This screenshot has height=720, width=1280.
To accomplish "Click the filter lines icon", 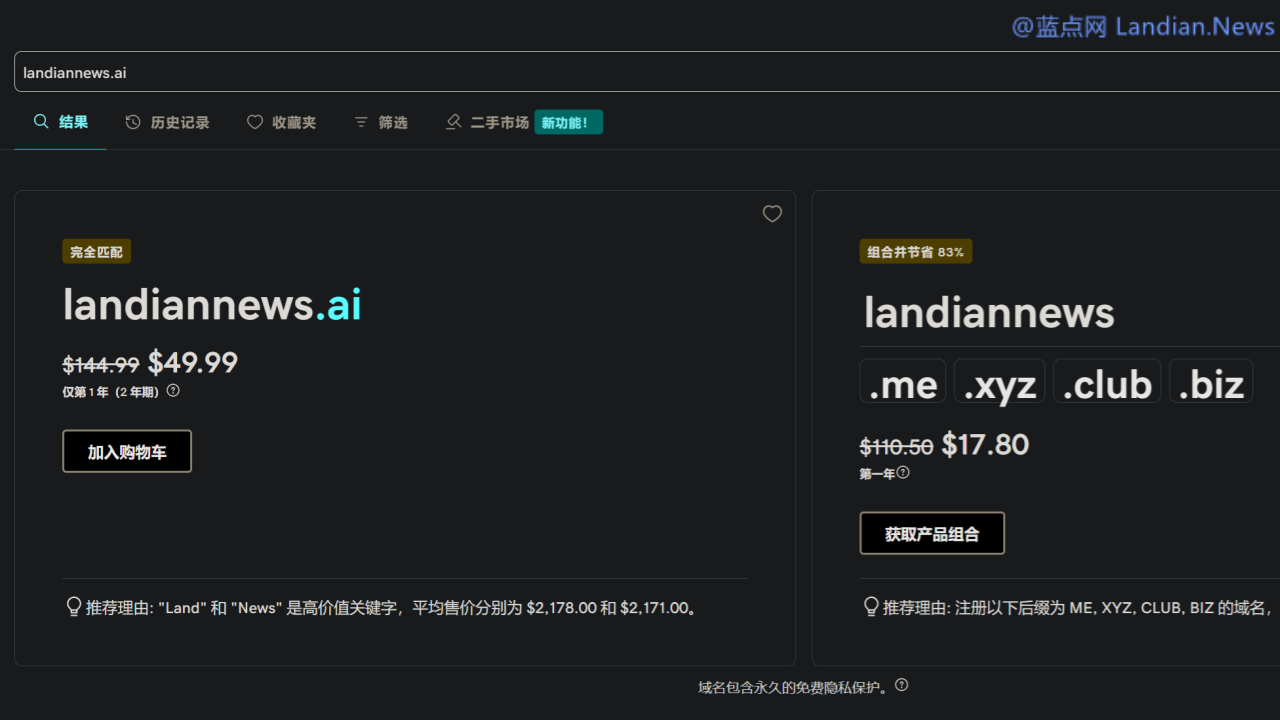I will [361, 122].
